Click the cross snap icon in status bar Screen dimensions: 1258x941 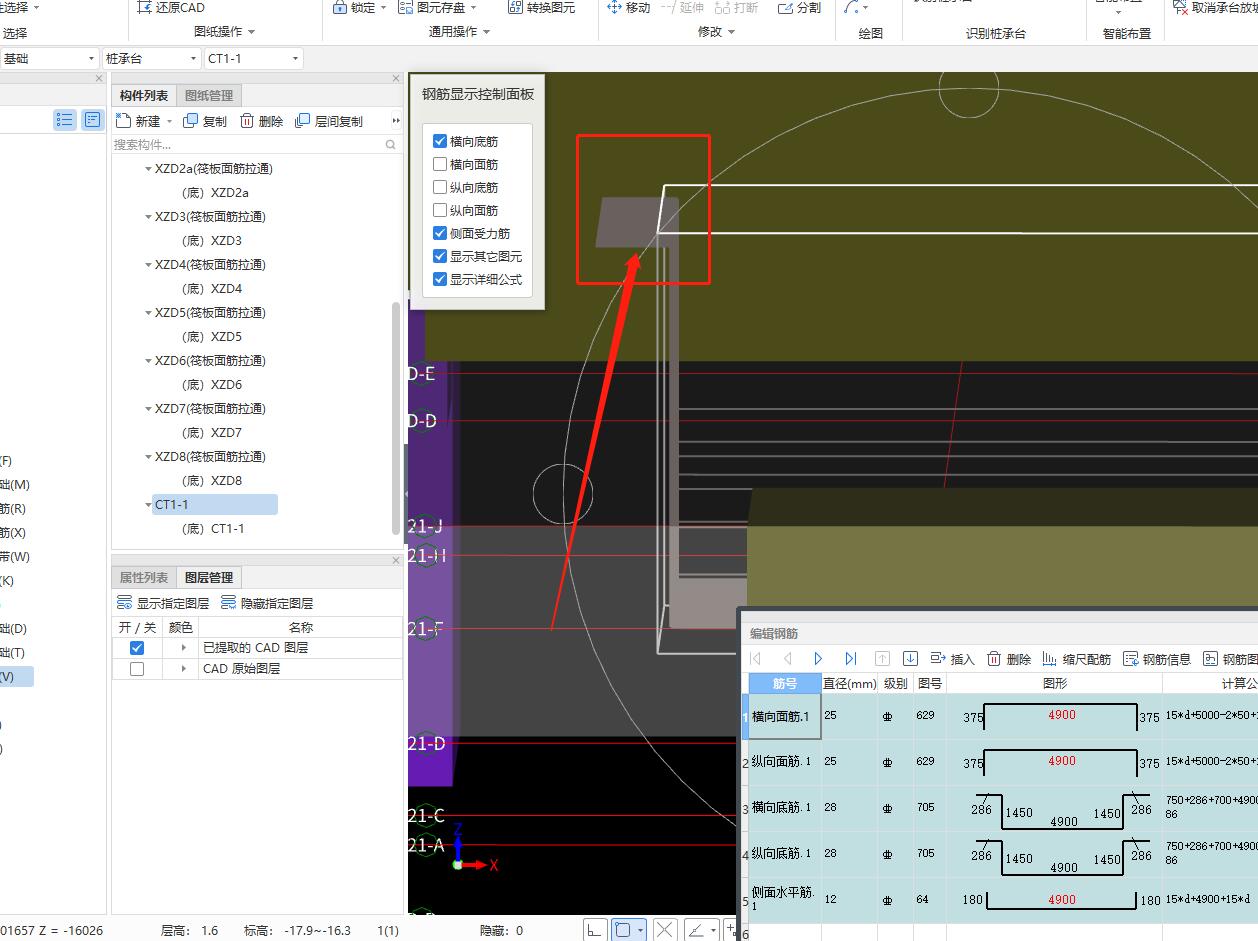click(x=665, y=930)
